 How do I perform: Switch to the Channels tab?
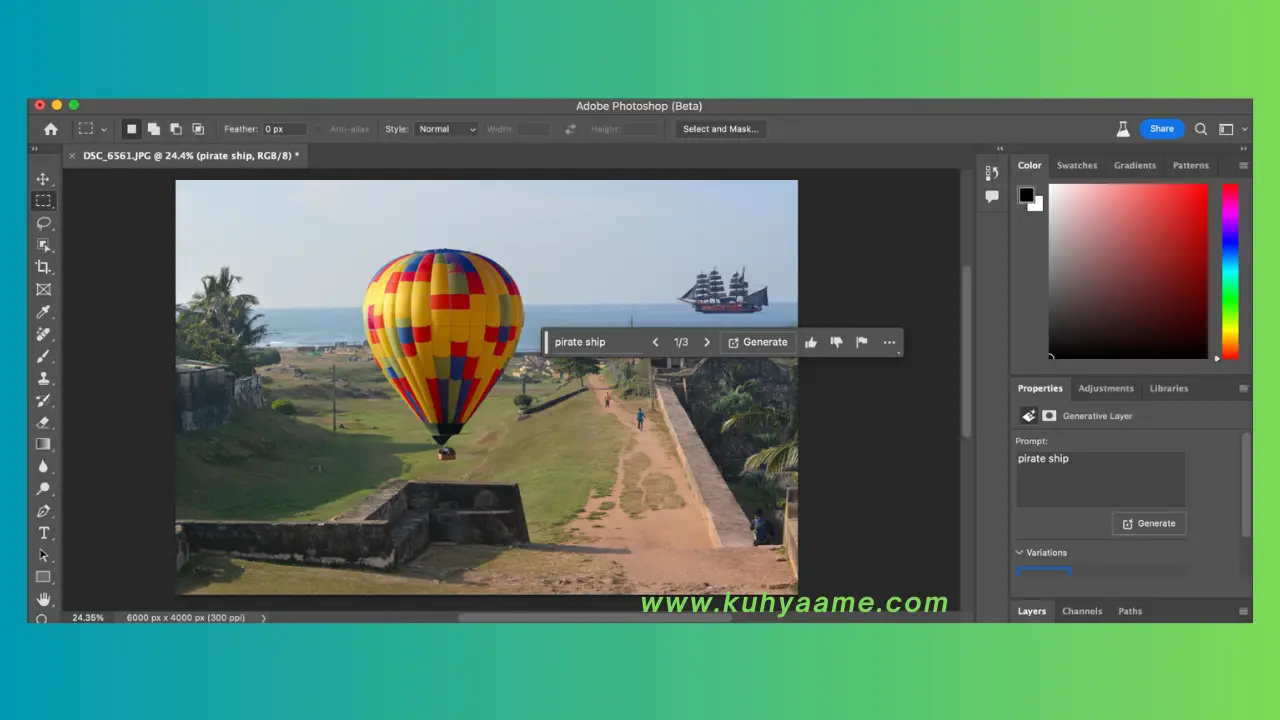pos(1082,611)
